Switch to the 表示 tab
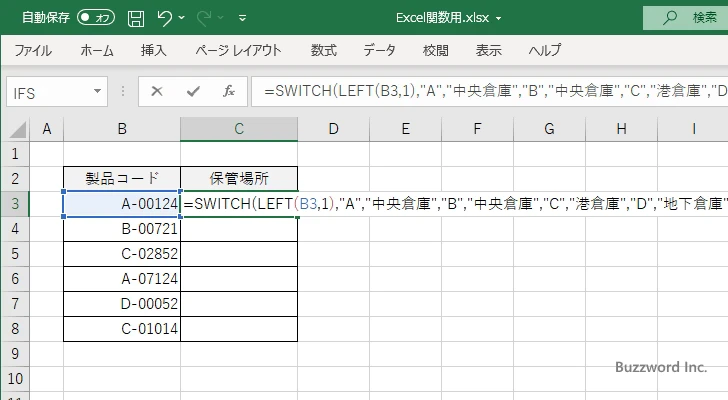Image resolution: width=728 pixels, height=400 pixels. point(488,50)
